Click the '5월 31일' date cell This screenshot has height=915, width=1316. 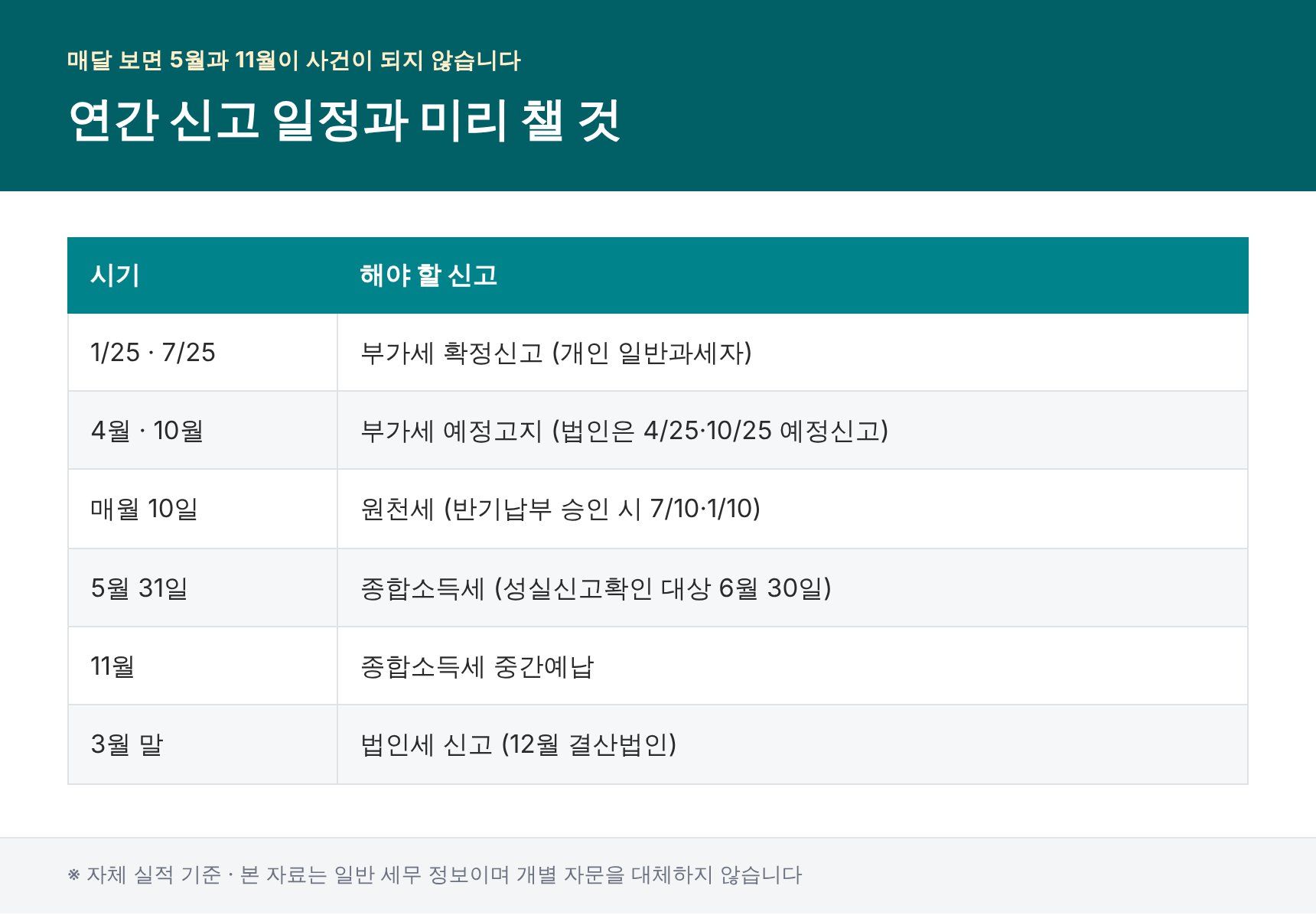click(x=203, y=588)
